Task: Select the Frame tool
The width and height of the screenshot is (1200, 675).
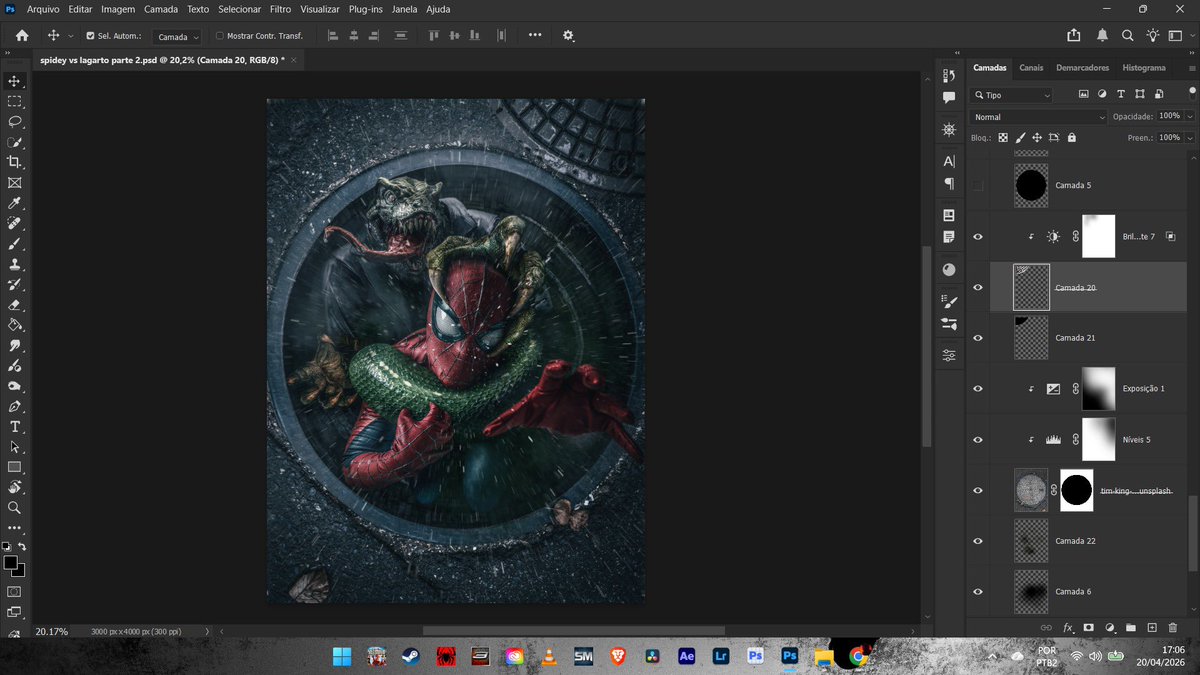Action: pyautogui.click(x=14, y=183)
